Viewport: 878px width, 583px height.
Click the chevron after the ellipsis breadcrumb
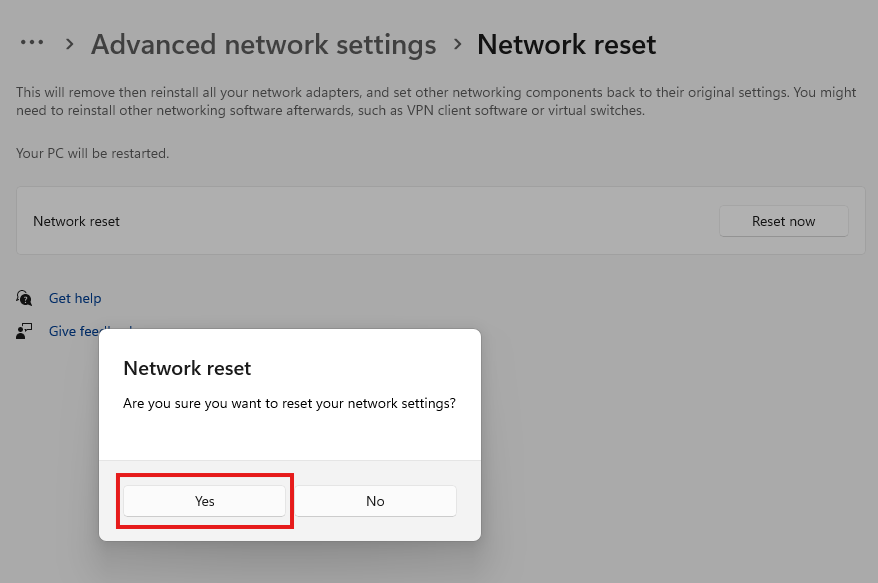point(69,44)
